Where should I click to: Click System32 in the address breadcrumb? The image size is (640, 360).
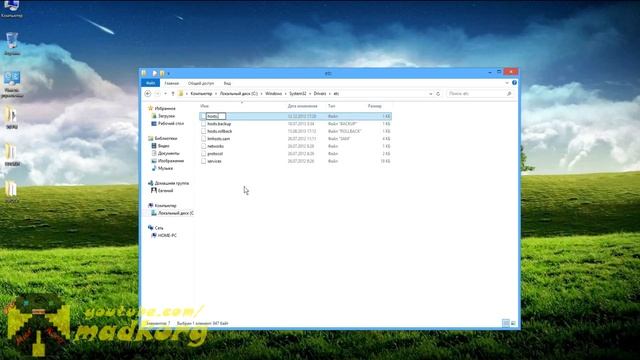click(x=298, y=93)
